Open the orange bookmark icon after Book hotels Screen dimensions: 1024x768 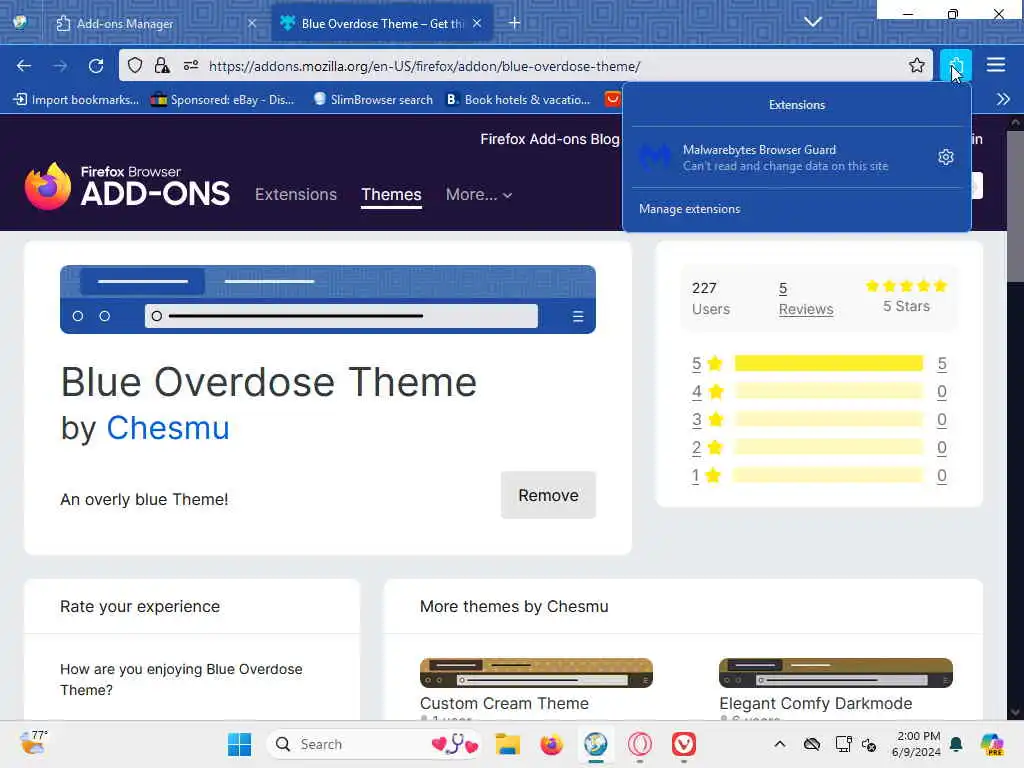click(x=612, y=99)
